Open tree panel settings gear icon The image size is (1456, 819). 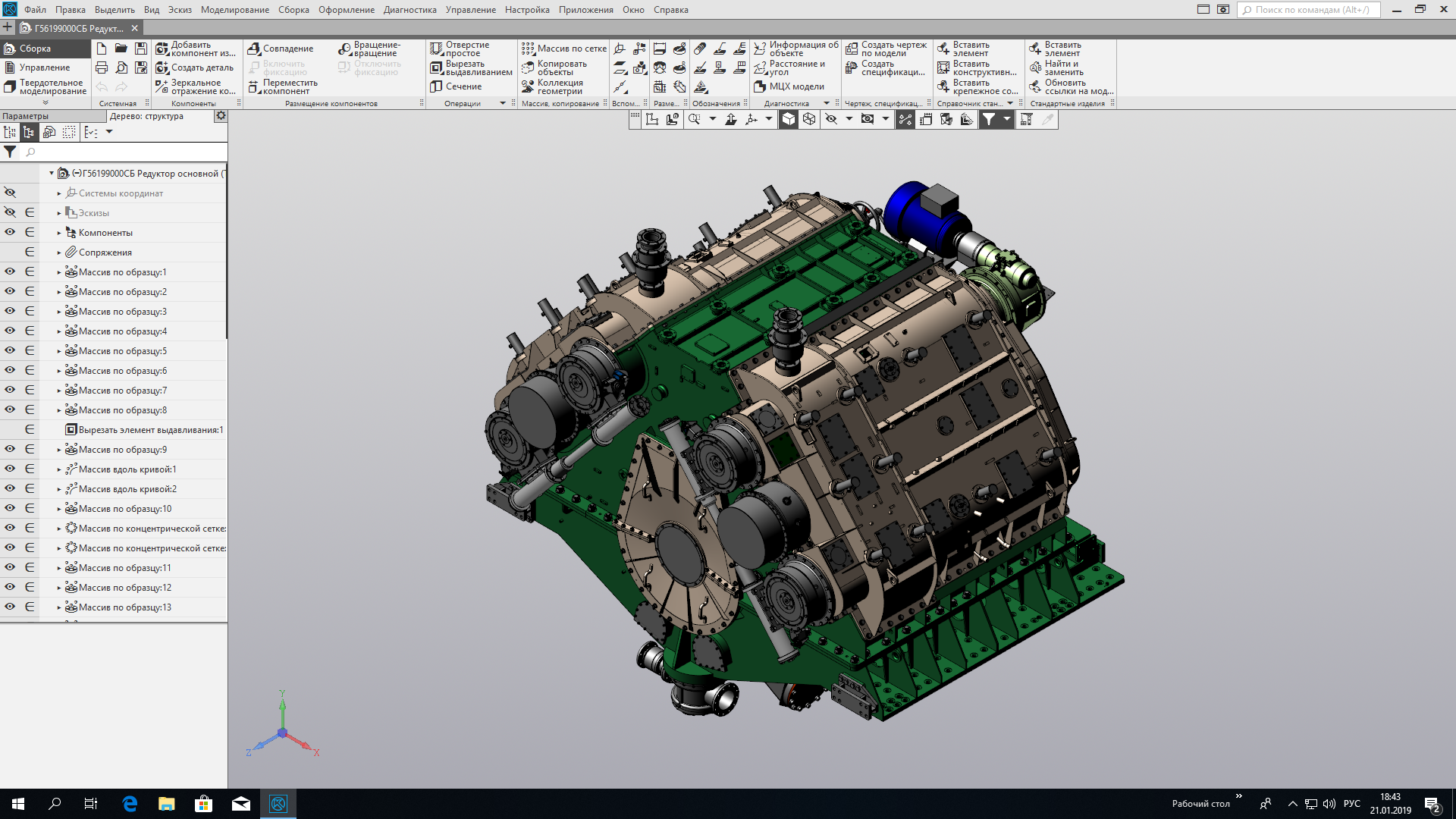click(x=221, y=116)
